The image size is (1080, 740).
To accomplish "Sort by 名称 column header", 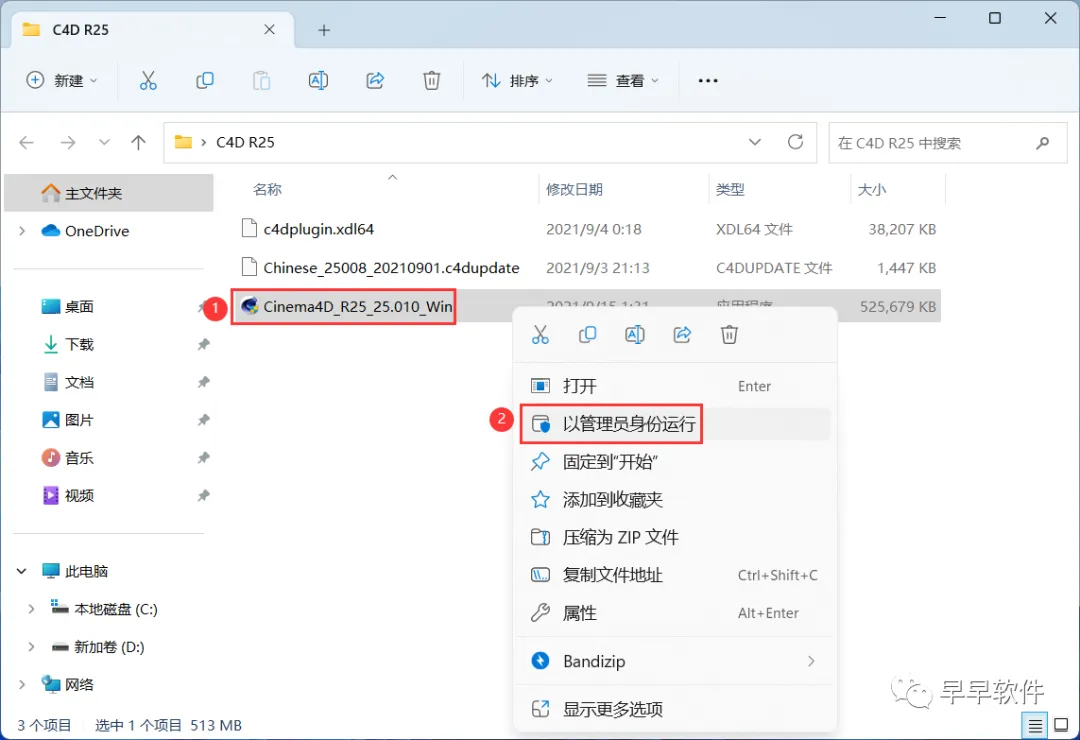I will (x=267, y=189).
